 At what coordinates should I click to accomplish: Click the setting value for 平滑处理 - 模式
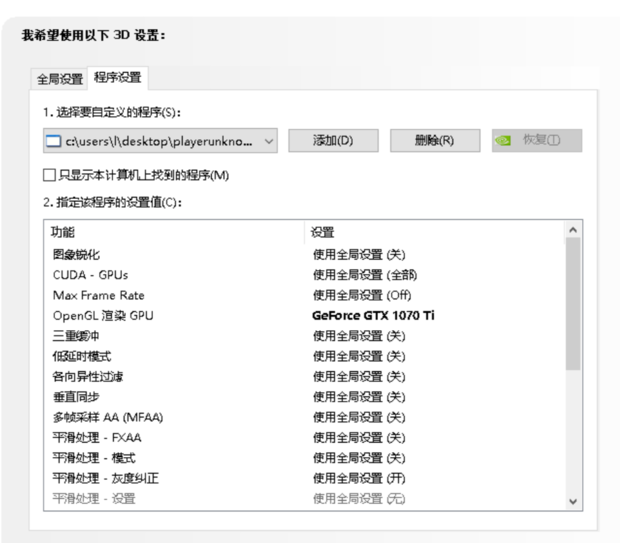pos(359,458)
